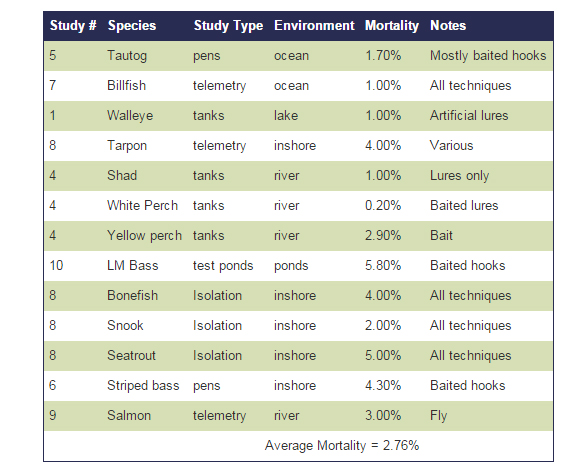The width and height of the screenshot is (579, 476).
Task: Select the Tautog species cell
Action: 127,56
